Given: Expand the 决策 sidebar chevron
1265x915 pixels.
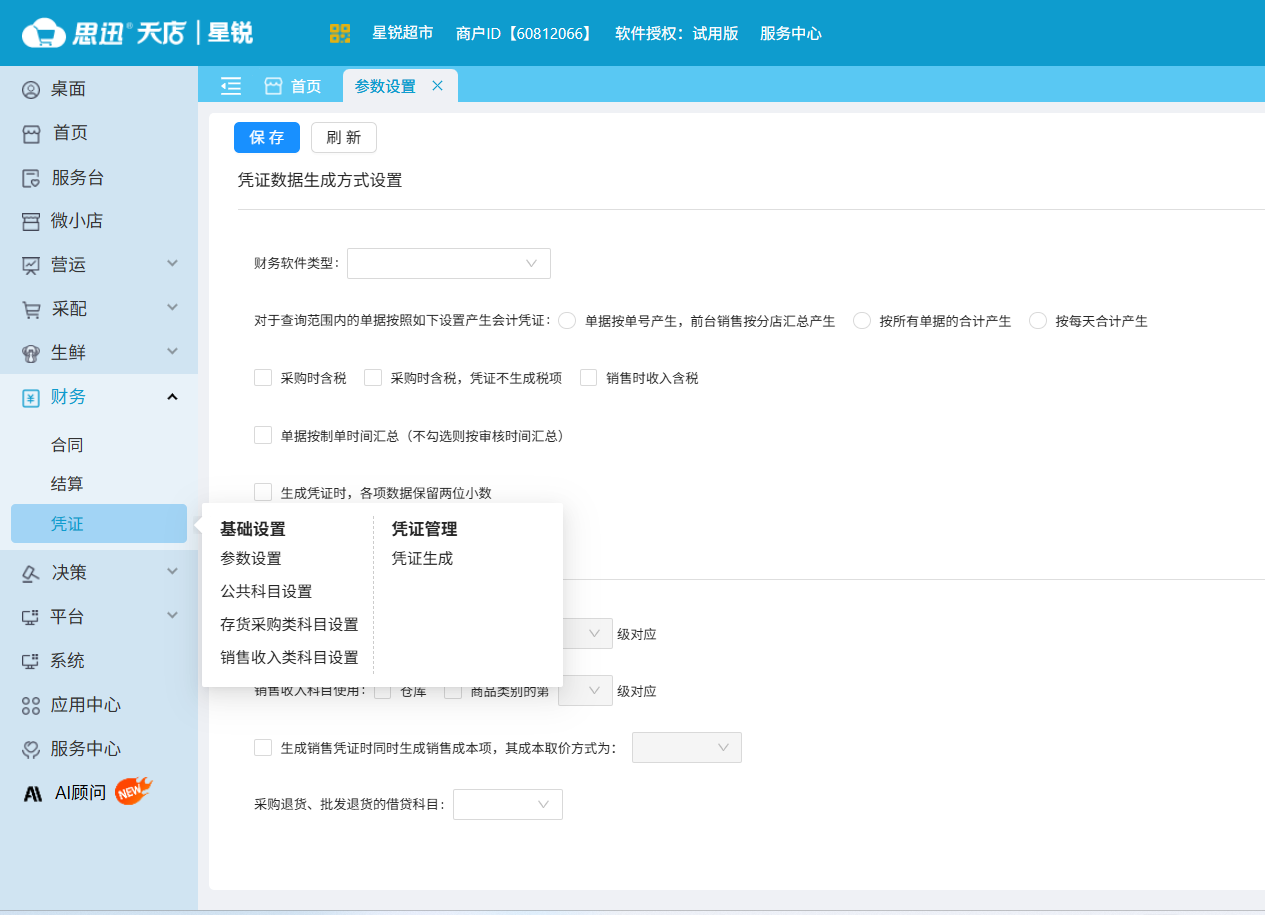Looking at the screenshot, I should click(x=172, y=571).
